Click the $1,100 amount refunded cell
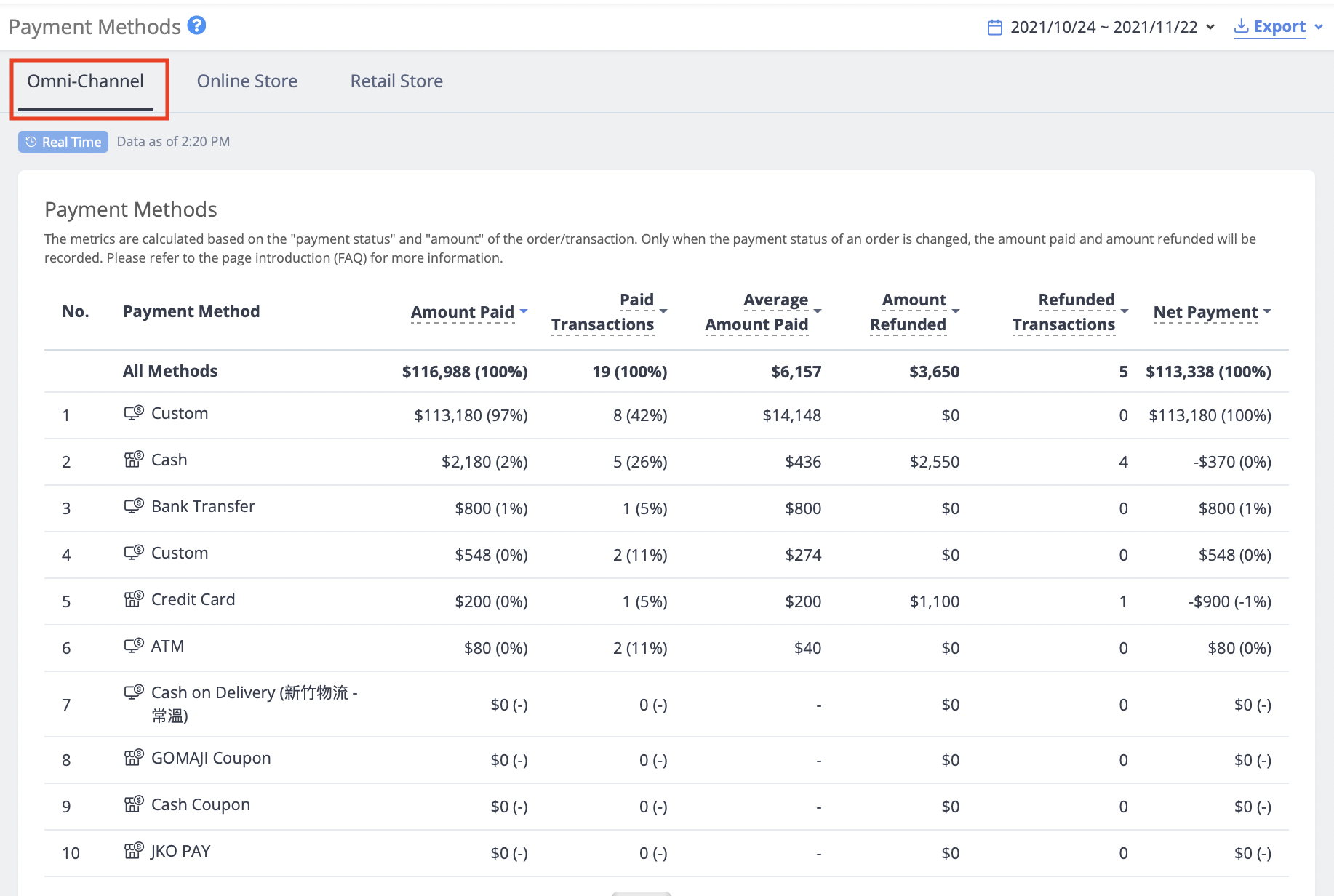This screenshot has width=1334, height=896. (x=935, y=601)
